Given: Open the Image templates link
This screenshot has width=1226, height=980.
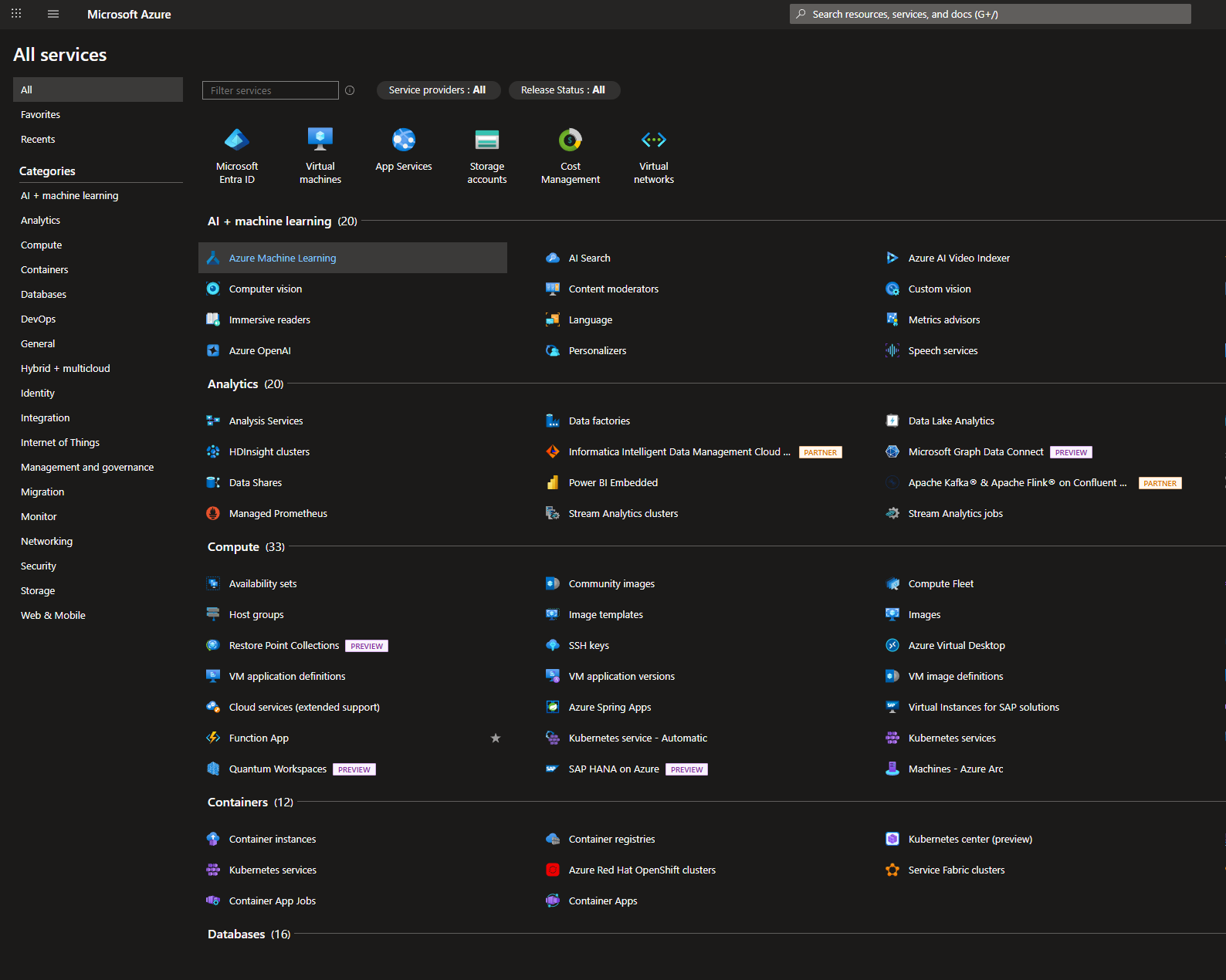Looking at the screenshot, I should (x=606, y=614).
